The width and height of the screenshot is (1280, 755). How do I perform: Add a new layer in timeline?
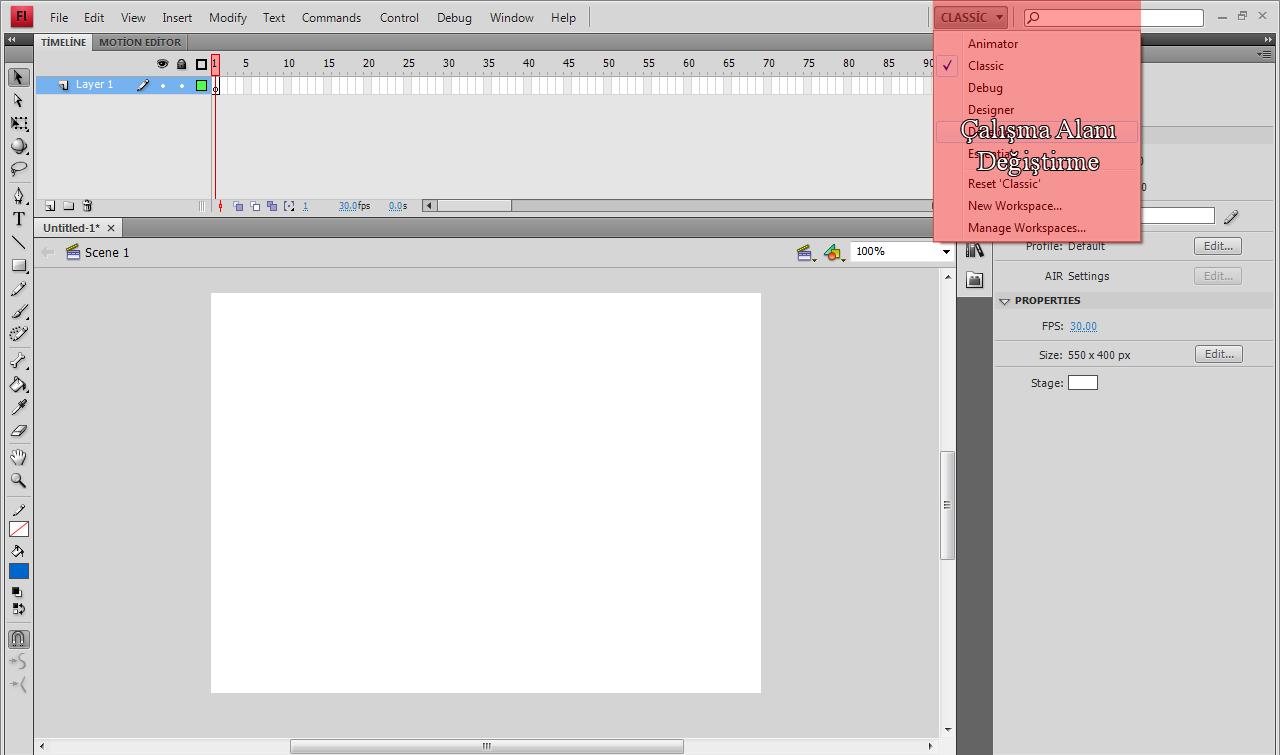coord(49,206)
